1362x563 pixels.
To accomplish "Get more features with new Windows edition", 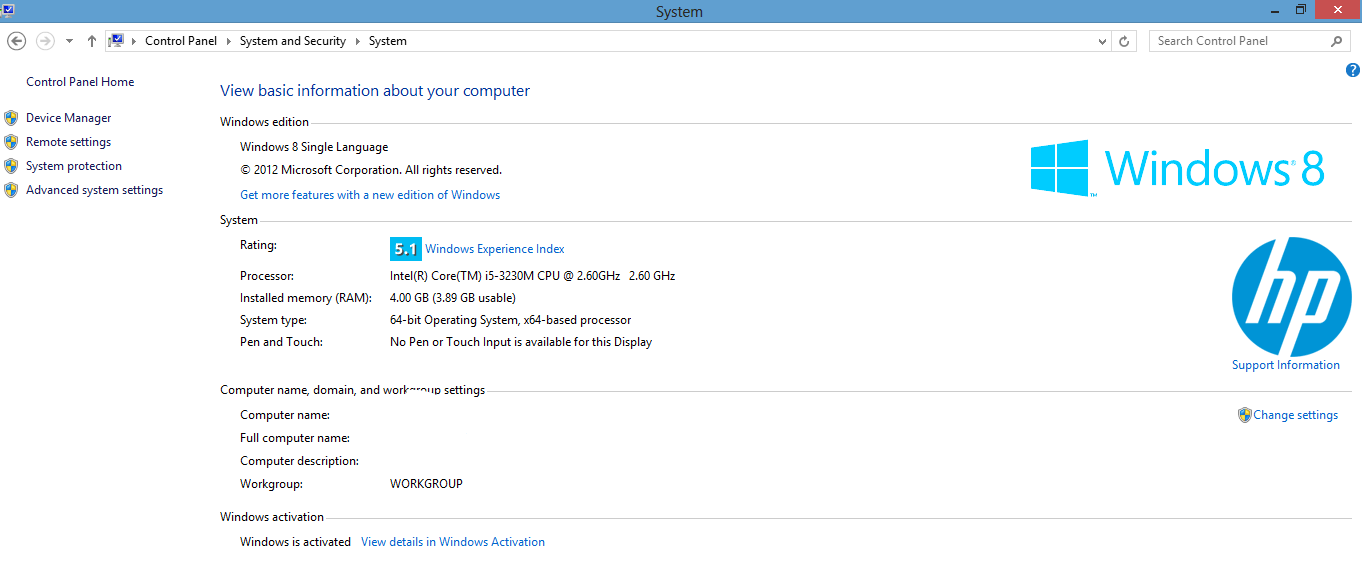I will [370, 195].
